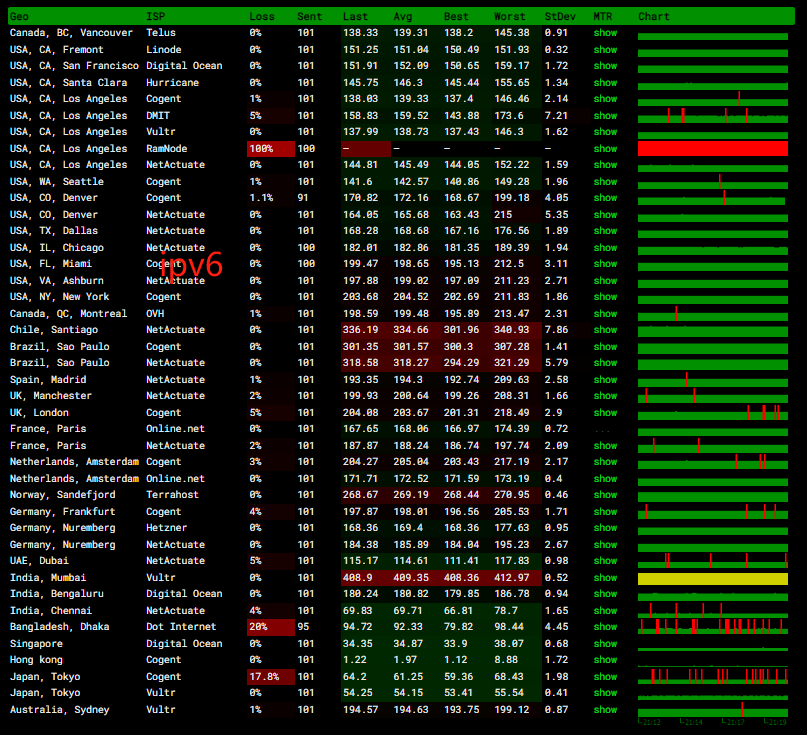Show MTR for Nuremberg Hetzner row
The height and width of the screenshot is (735, 807).
(605, 528)
